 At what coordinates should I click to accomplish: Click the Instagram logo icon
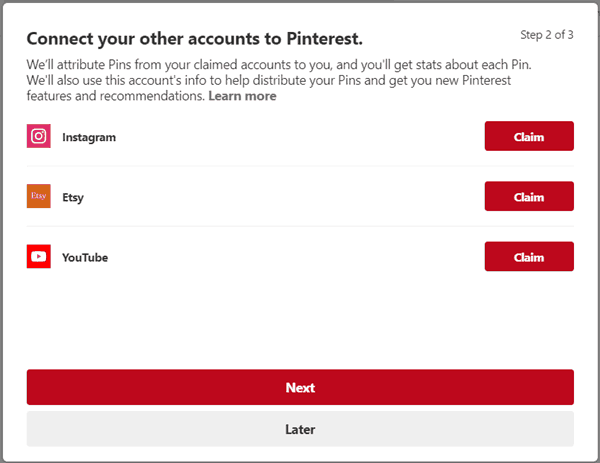39,136
